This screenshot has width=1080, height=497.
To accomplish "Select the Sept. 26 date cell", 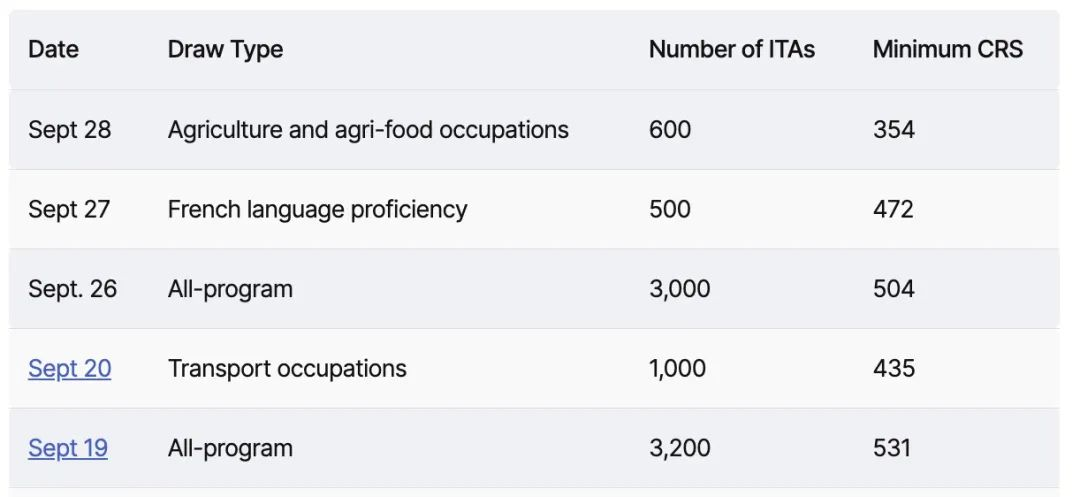I will coord(73,288).
